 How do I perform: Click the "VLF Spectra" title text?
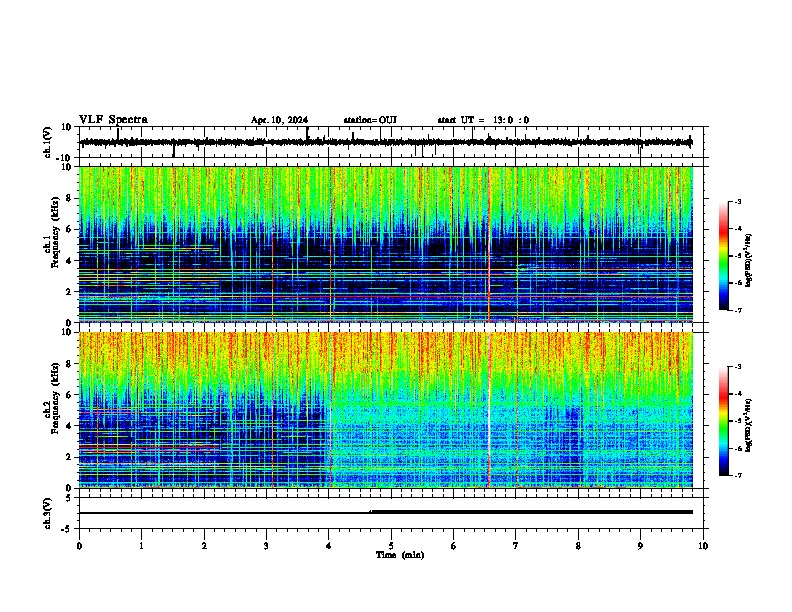113,120
